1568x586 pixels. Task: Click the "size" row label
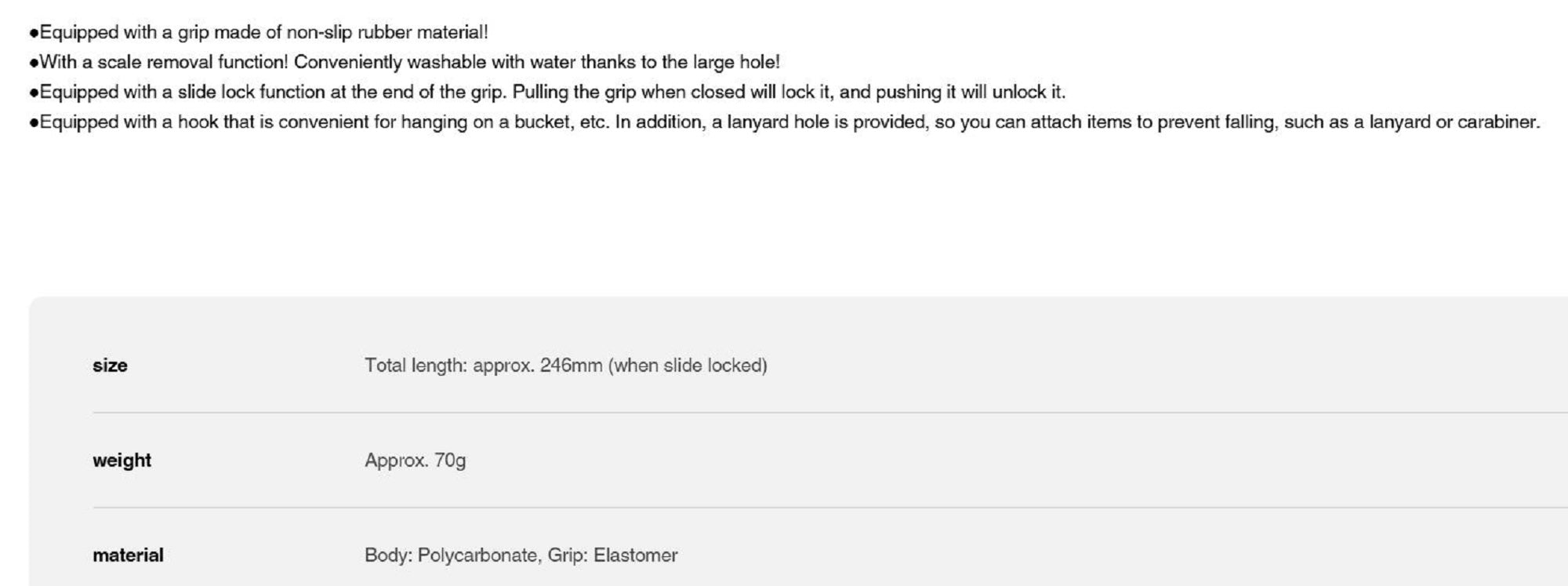[110, 365]
